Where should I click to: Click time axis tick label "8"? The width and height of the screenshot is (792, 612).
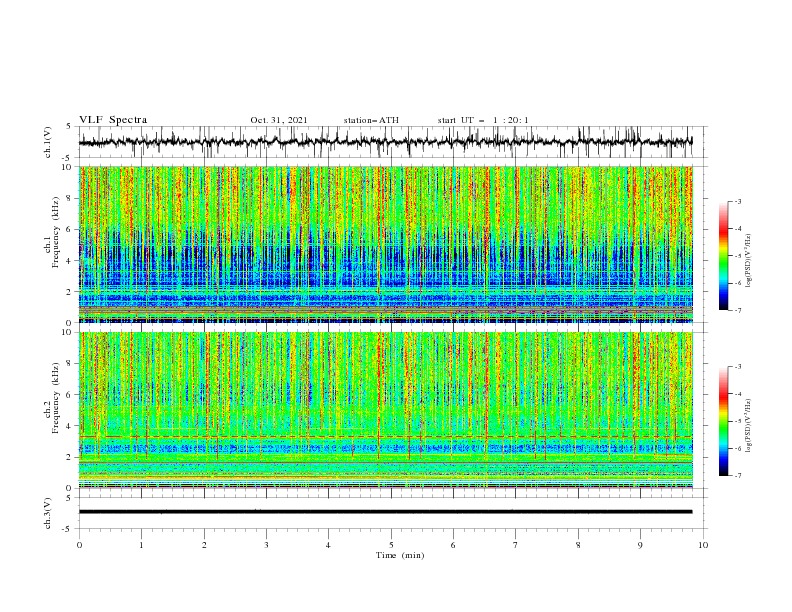click(x=578, y=545)
